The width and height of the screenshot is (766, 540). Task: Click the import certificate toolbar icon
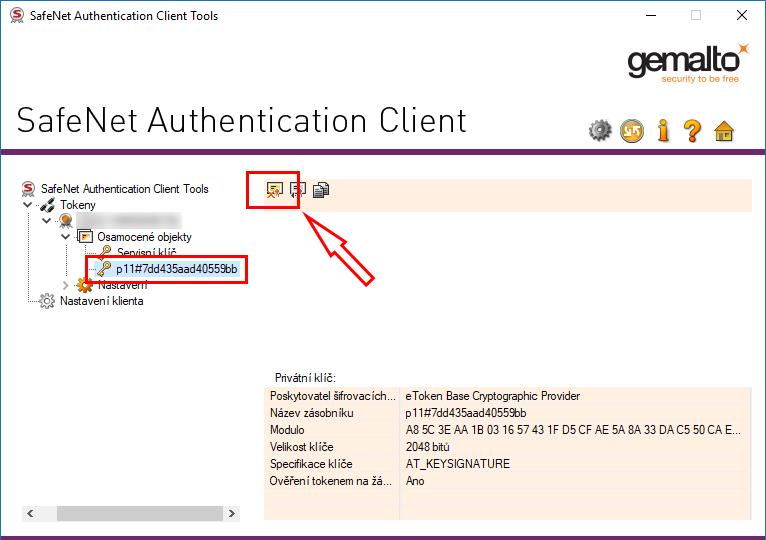[275, 190]
